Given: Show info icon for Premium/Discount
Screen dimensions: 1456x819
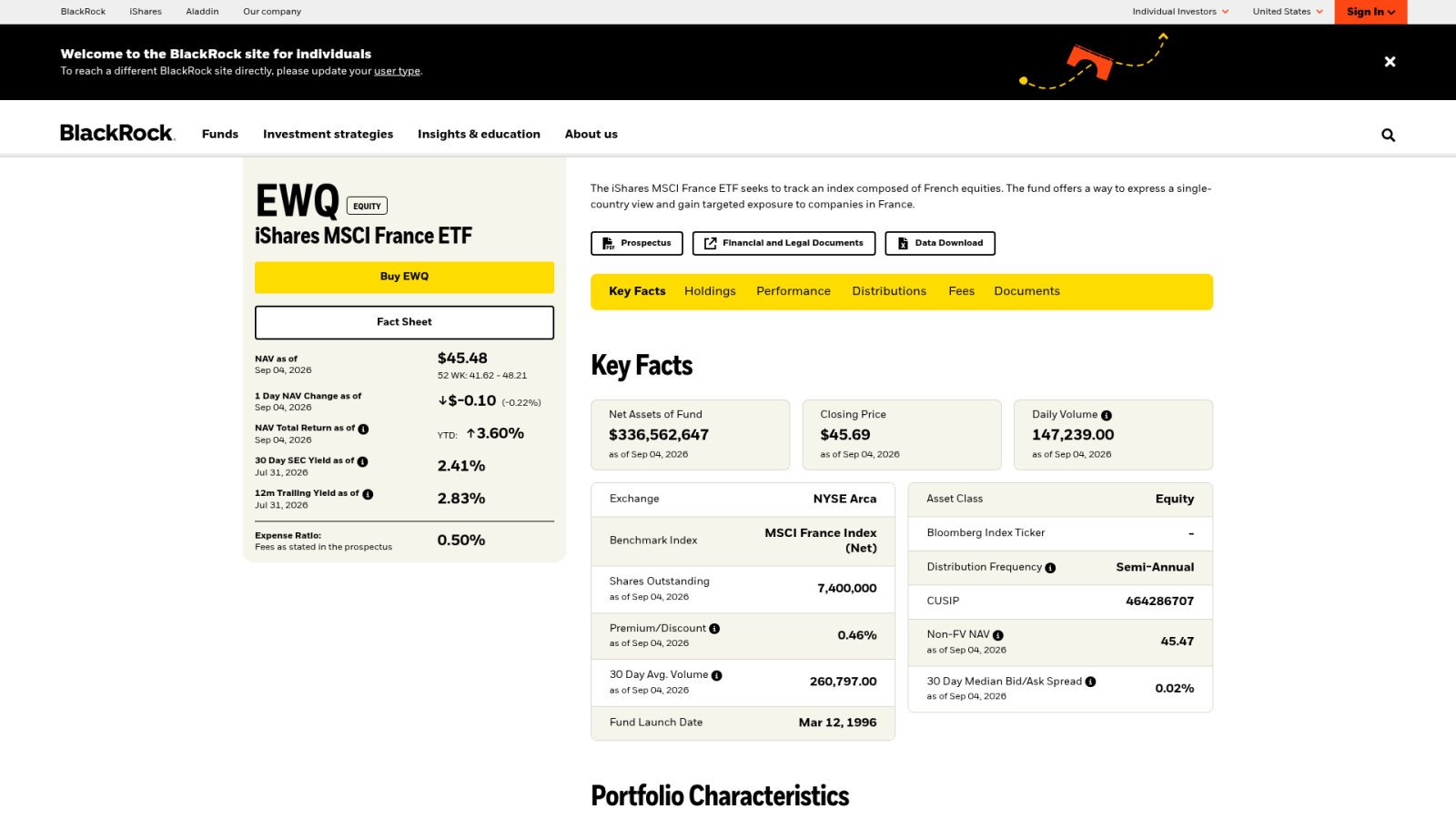Looking at the screenshot, I should [714, 629].
